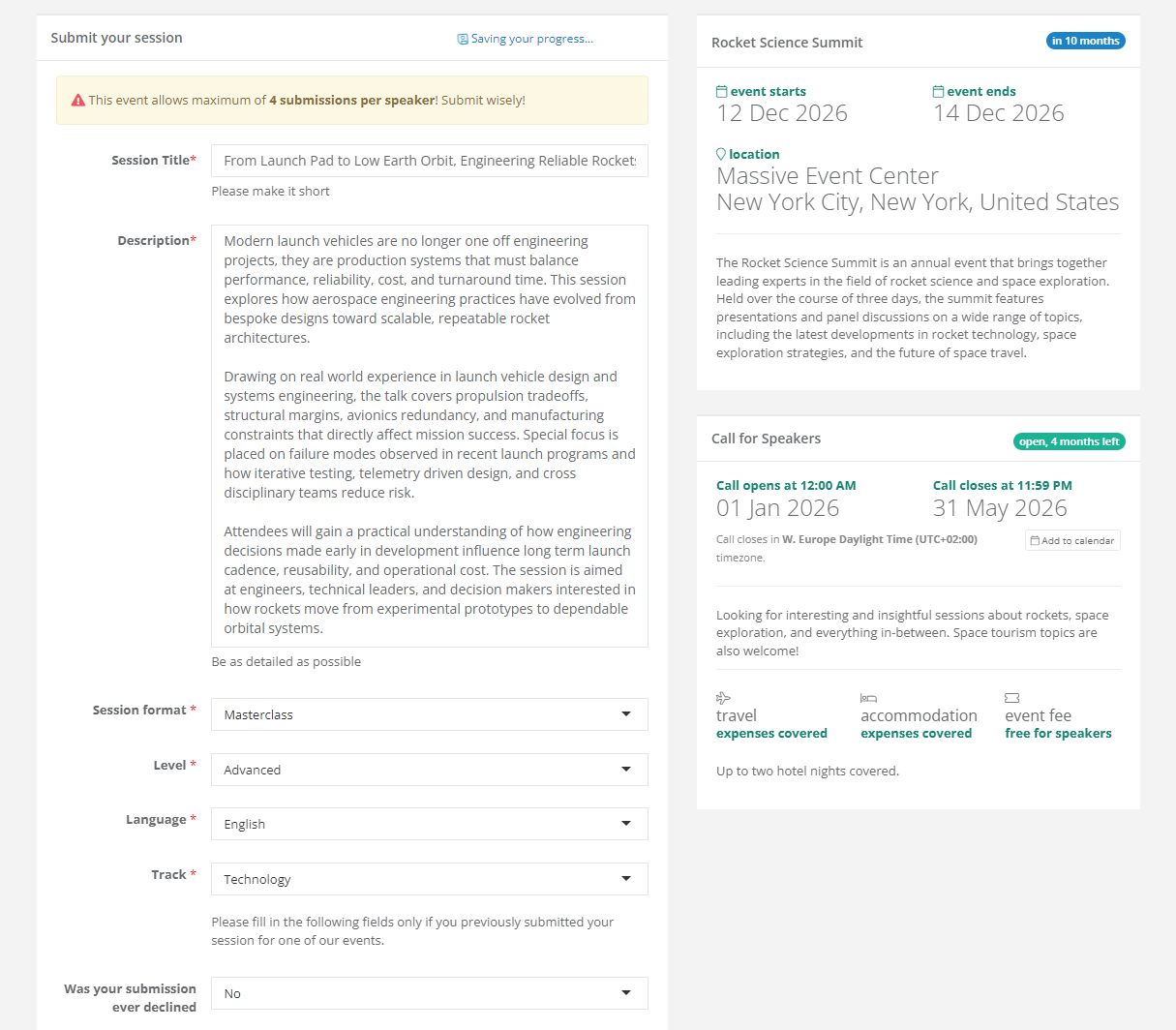Click the travel airplane icon
Image resolution: width=1176 pixels, height=1030 pixels.
[723, 698]
